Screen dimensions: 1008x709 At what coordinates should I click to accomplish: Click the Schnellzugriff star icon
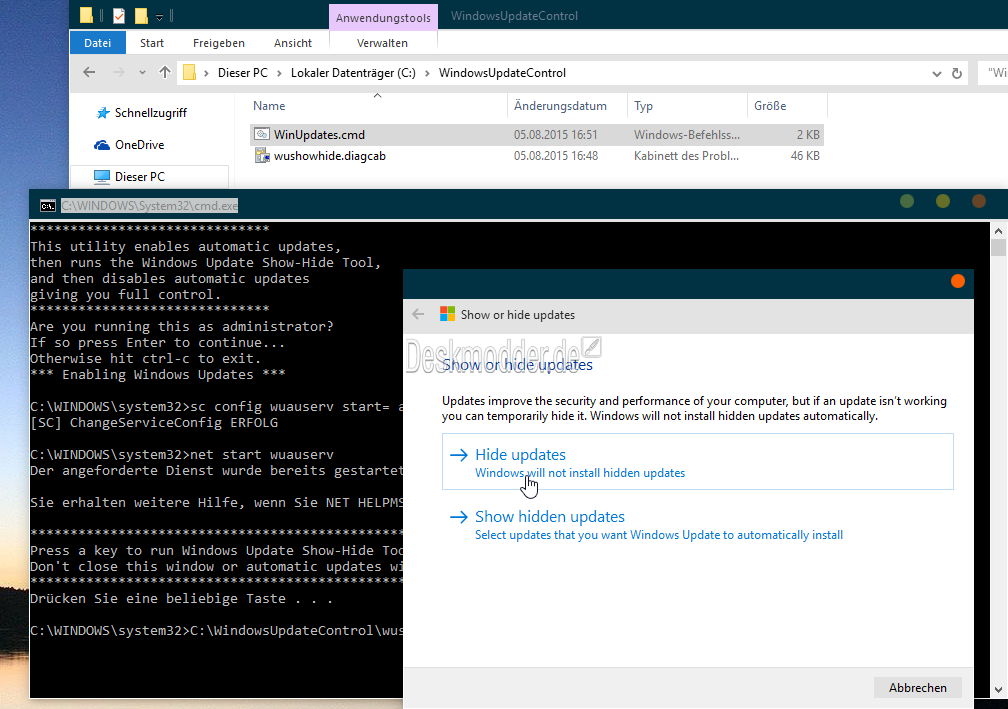click(103, 113)
